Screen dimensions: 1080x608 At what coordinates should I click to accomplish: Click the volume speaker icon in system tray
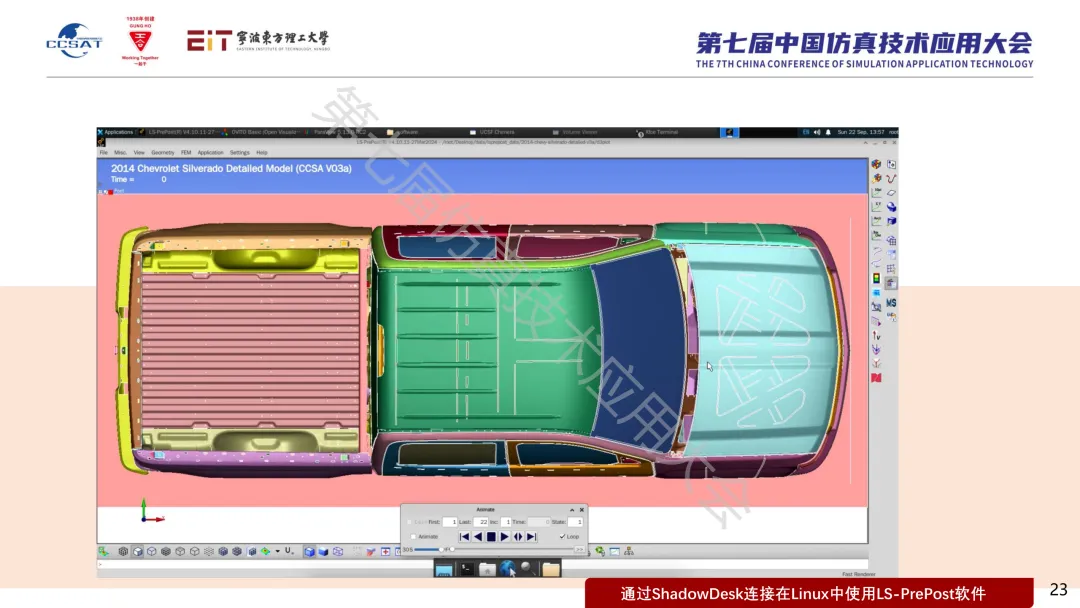coord(817,132)
